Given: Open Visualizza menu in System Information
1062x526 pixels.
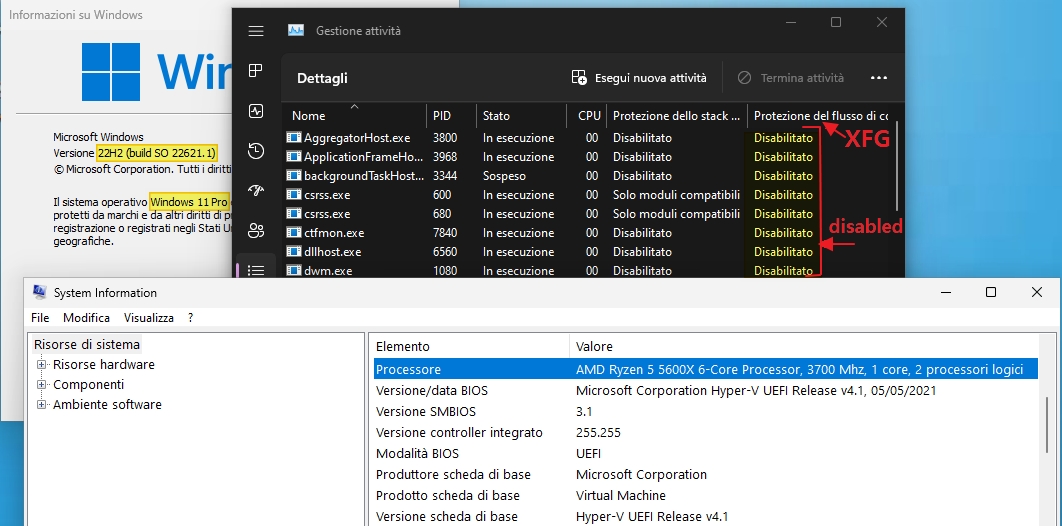Looking at the screenshot, I should (149, 317).
